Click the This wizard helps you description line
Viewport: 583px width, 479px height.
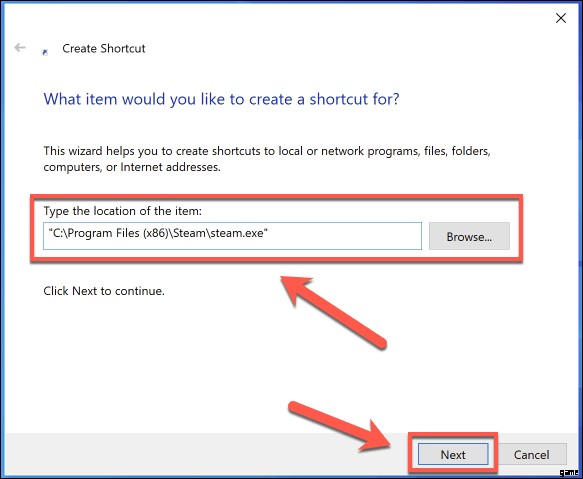(267, 151)
